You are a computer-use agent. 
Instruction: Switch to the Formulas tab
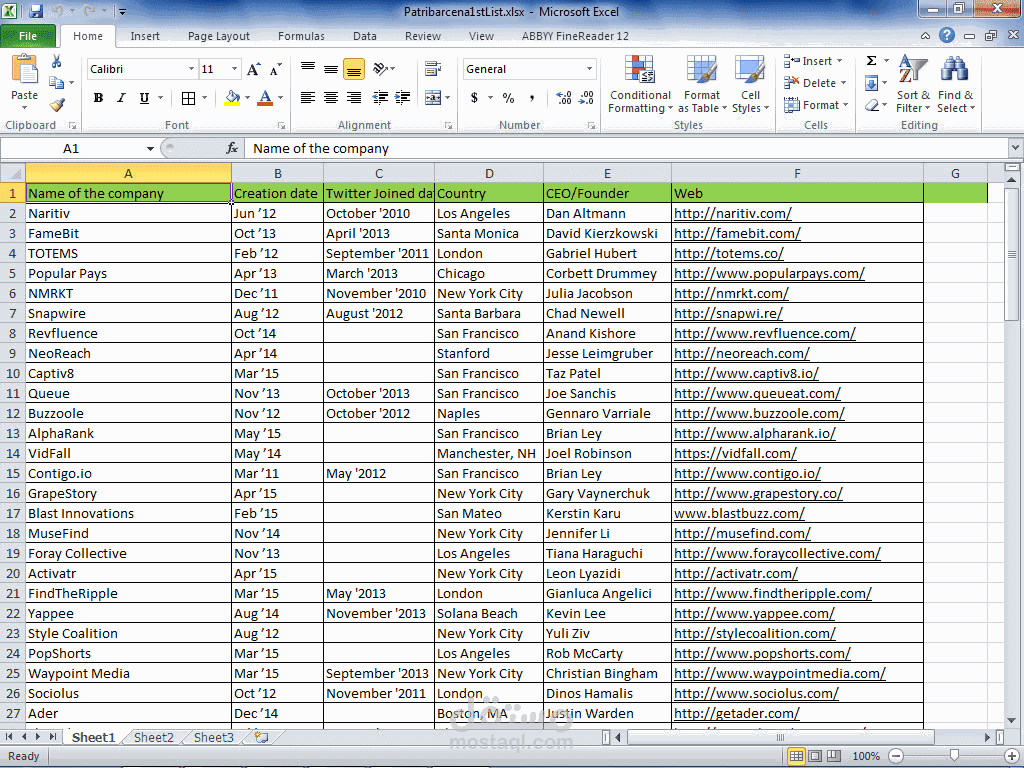pos(301,36)
